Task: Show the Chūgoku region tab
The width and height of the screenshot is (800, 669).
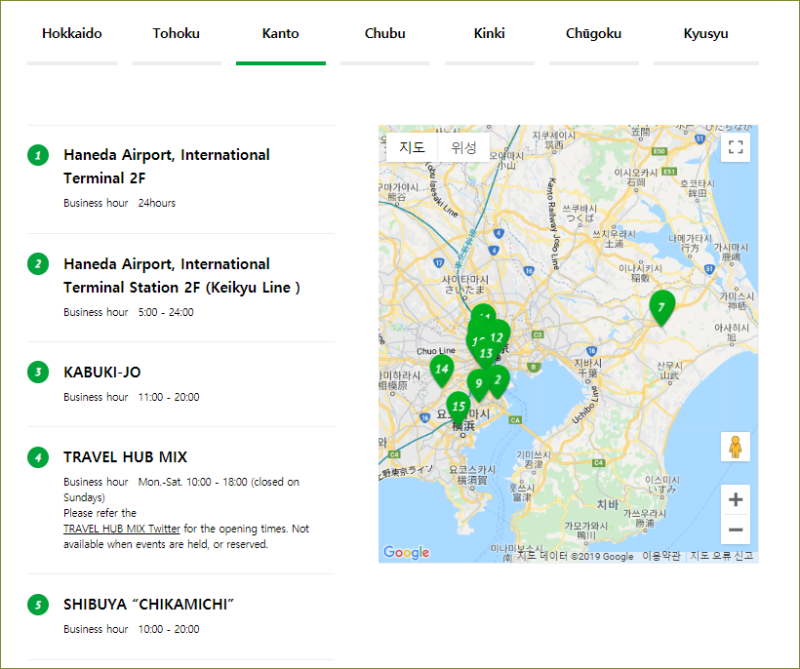Action: [x=594, y=34]
